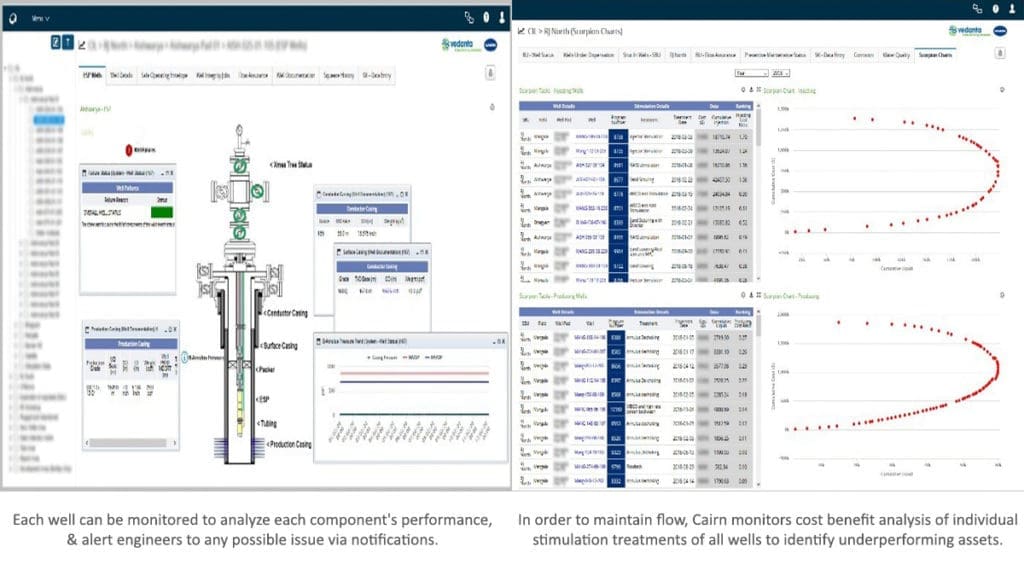Open the year dropdown above Scorpion table

coord(778,73)
